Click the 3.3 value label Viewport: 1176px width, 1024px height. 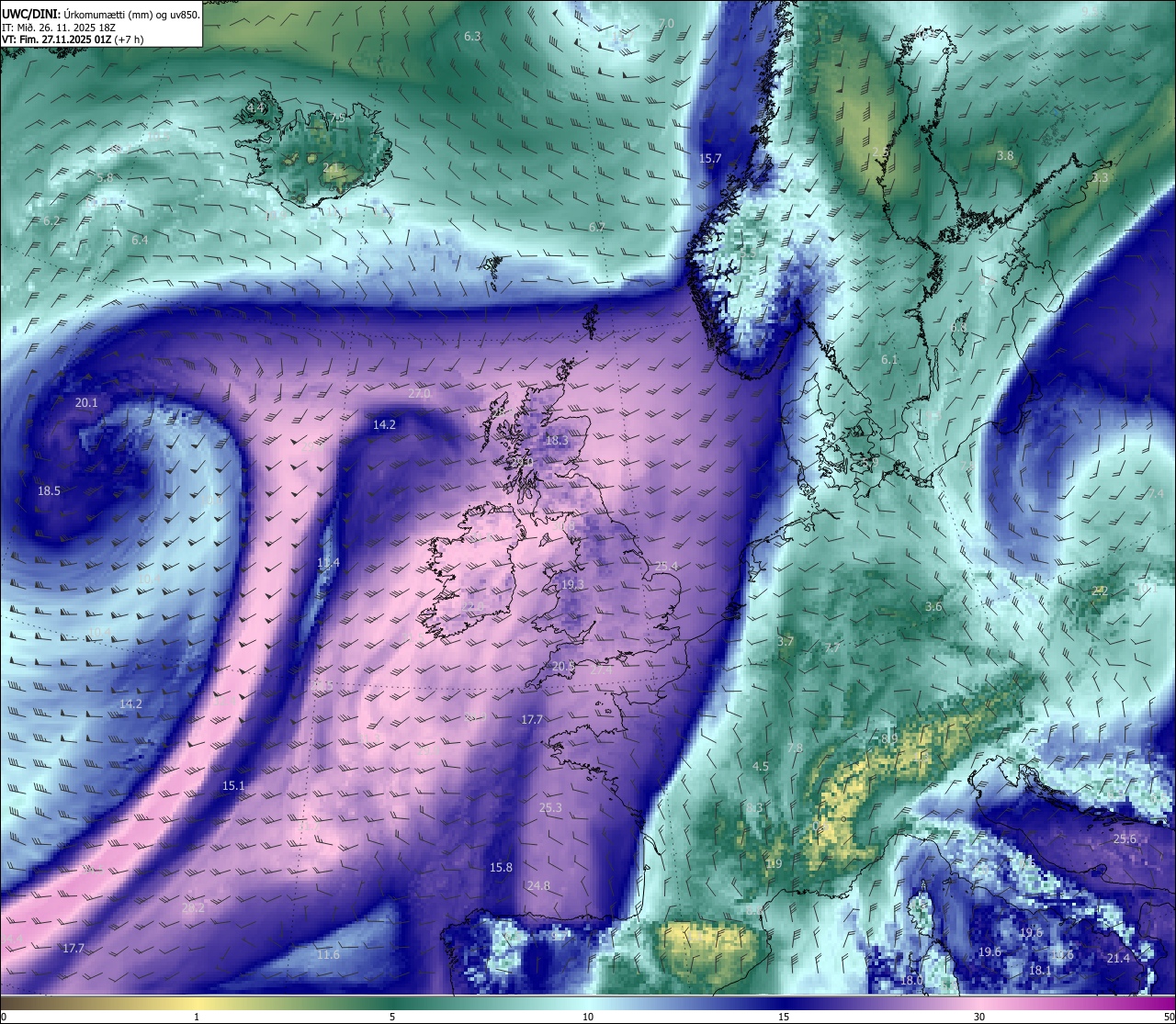[1100, 177]
